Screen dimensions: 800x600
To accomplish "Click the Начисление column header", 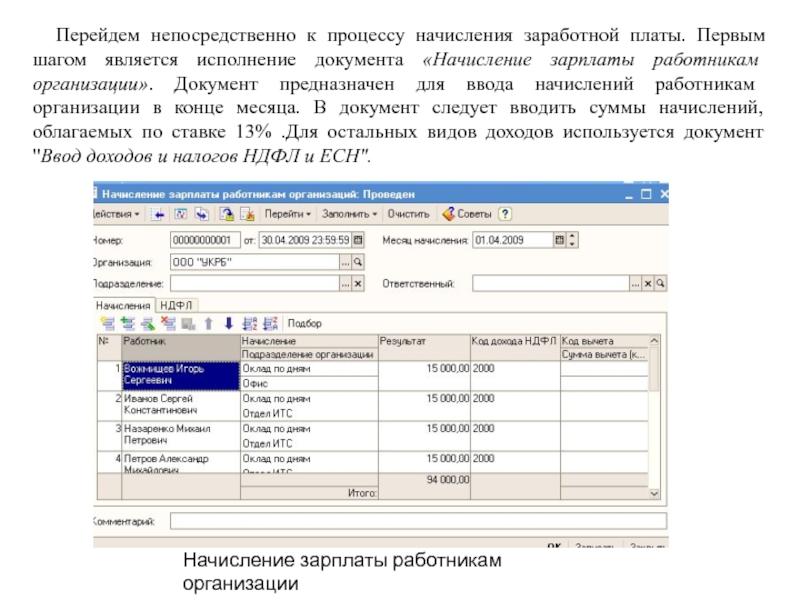I will tap(309, 341).
